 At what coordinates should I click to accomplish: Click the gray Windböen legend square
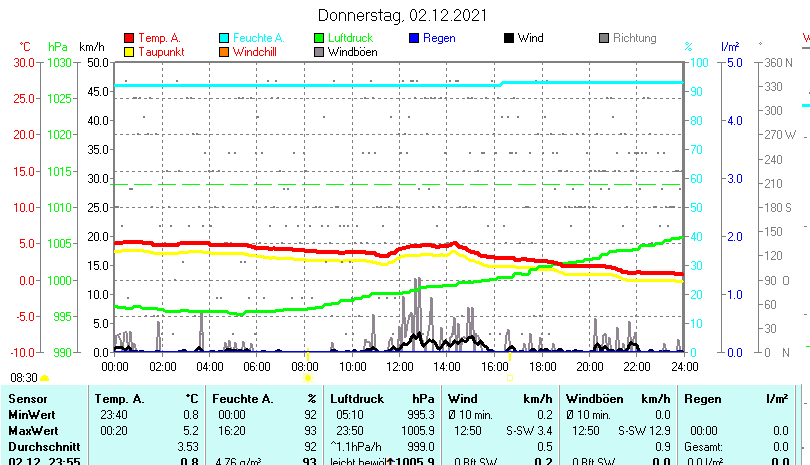tap(319, 52)
